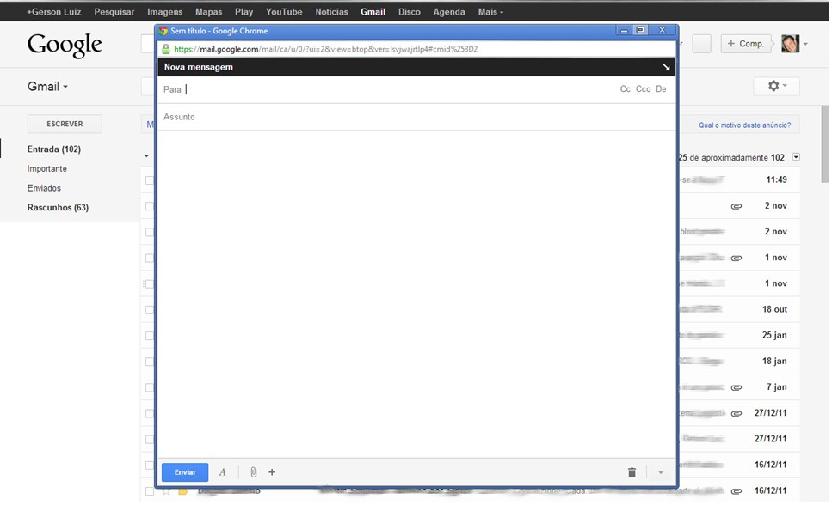Open Notícias in top bar
832x517 pixels.
click(x=332, y=12)
